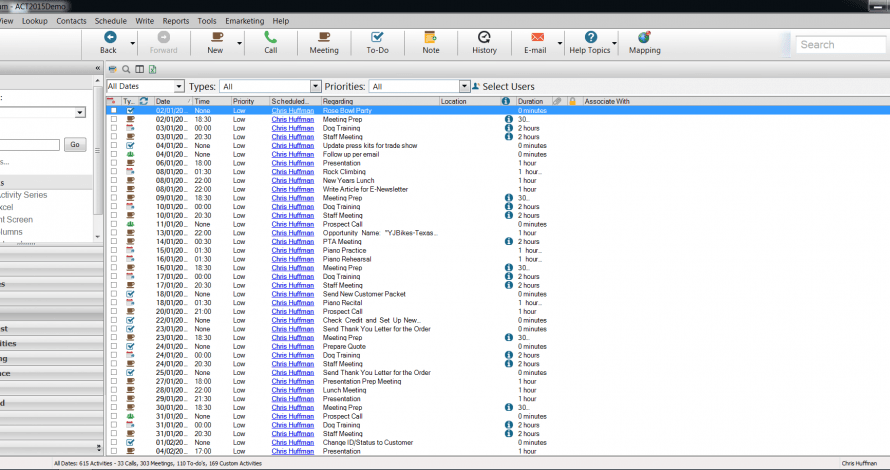Open the All Dates filter dropdown

179,86
